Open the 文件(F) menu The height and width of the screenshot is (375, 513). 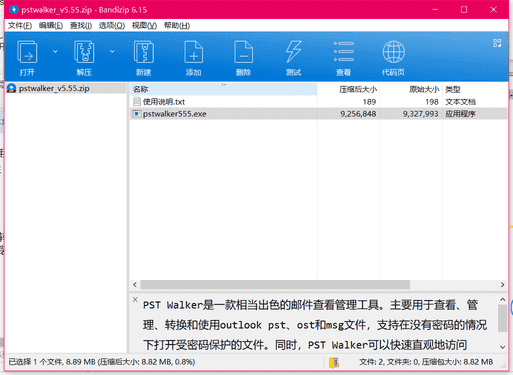click(20, 26)
